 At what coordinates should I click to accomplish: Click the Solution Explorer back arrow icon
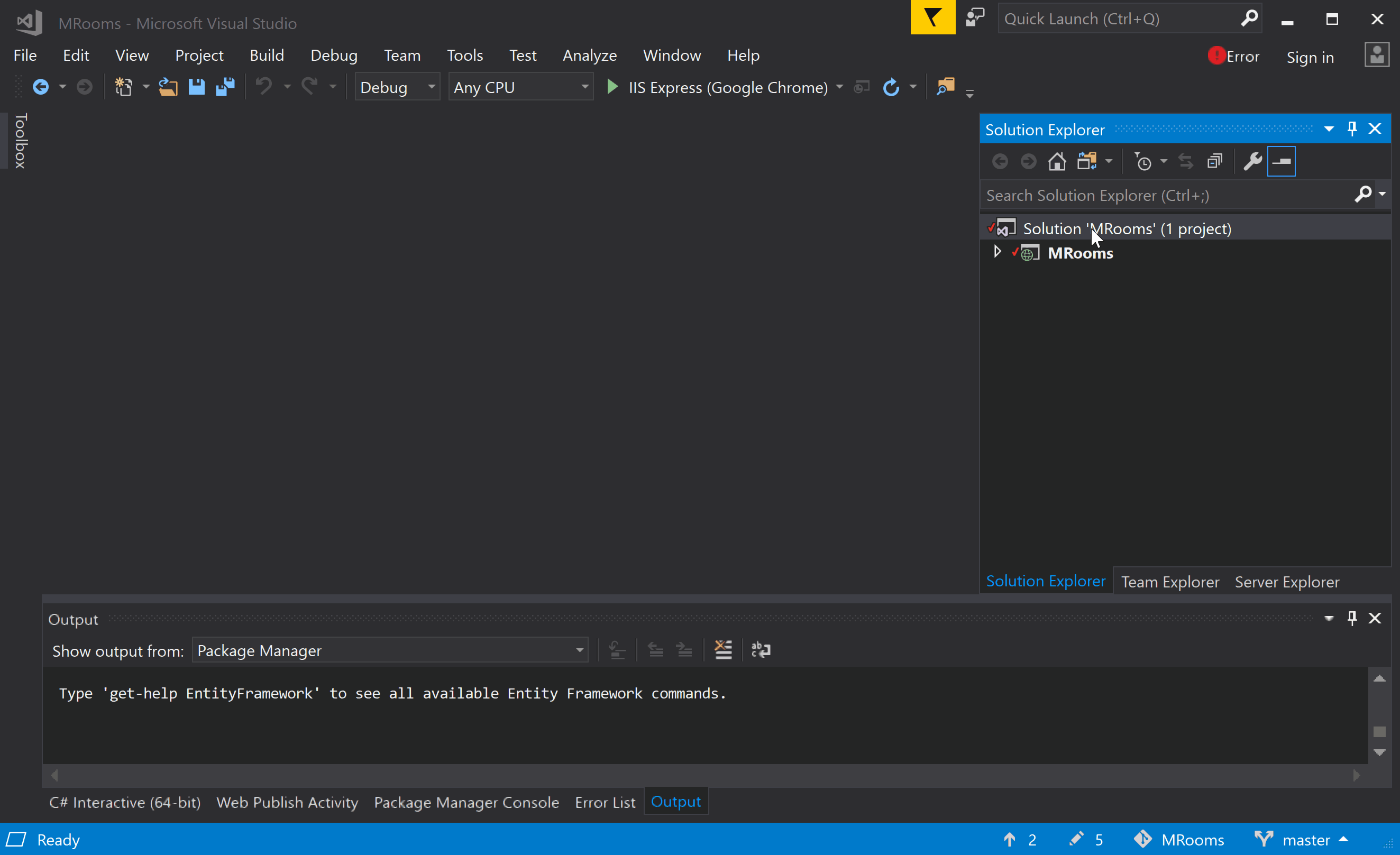click(1000, 162)
